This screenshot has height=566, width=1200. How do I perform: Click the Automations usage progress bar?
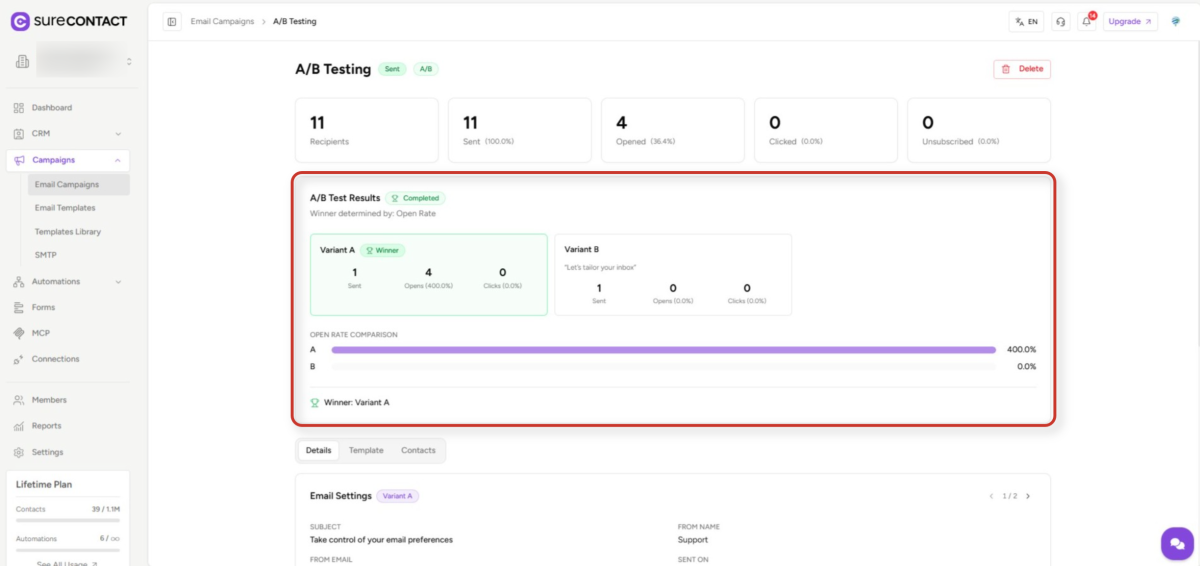pos(68,550)
